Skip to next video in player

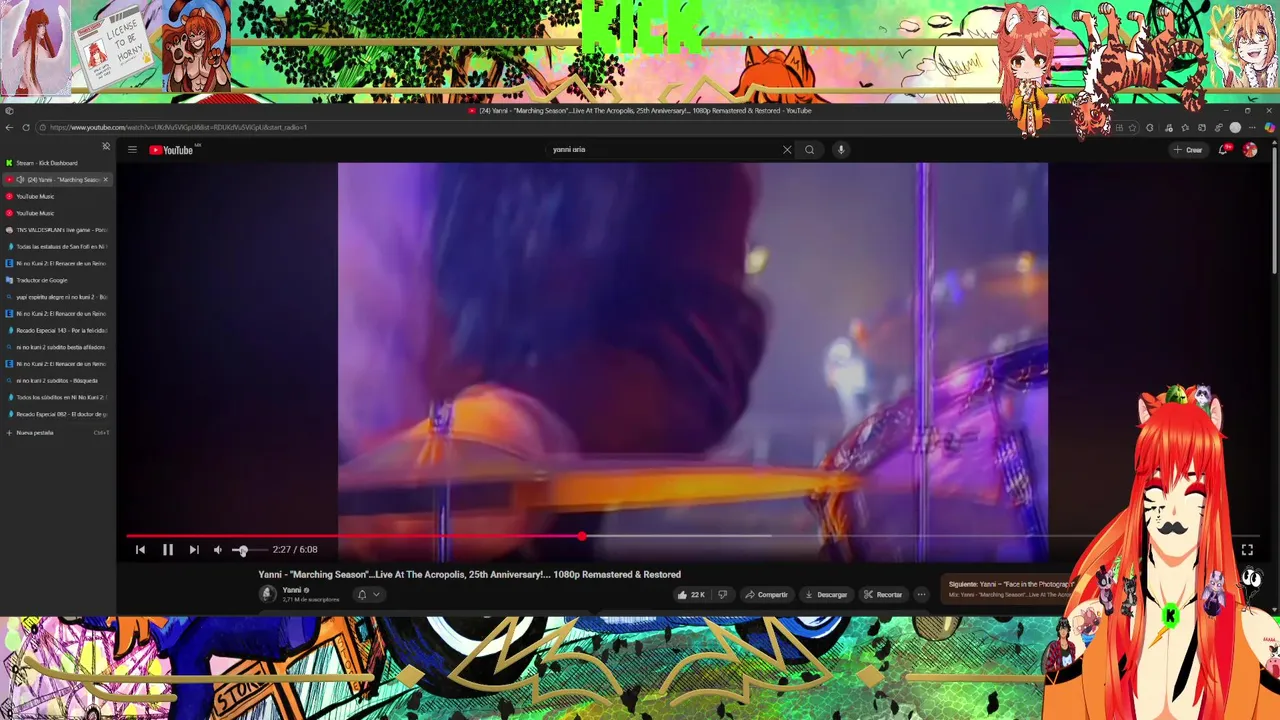coord(194,550)
